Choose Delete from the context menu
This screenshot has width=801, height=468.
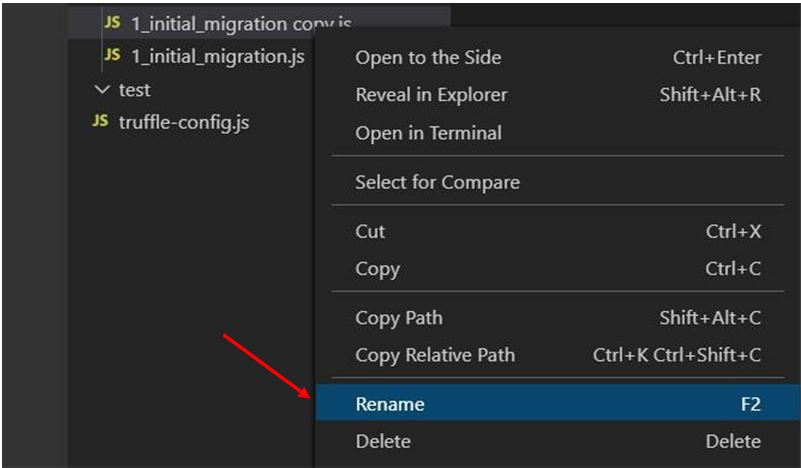point(383,441)
